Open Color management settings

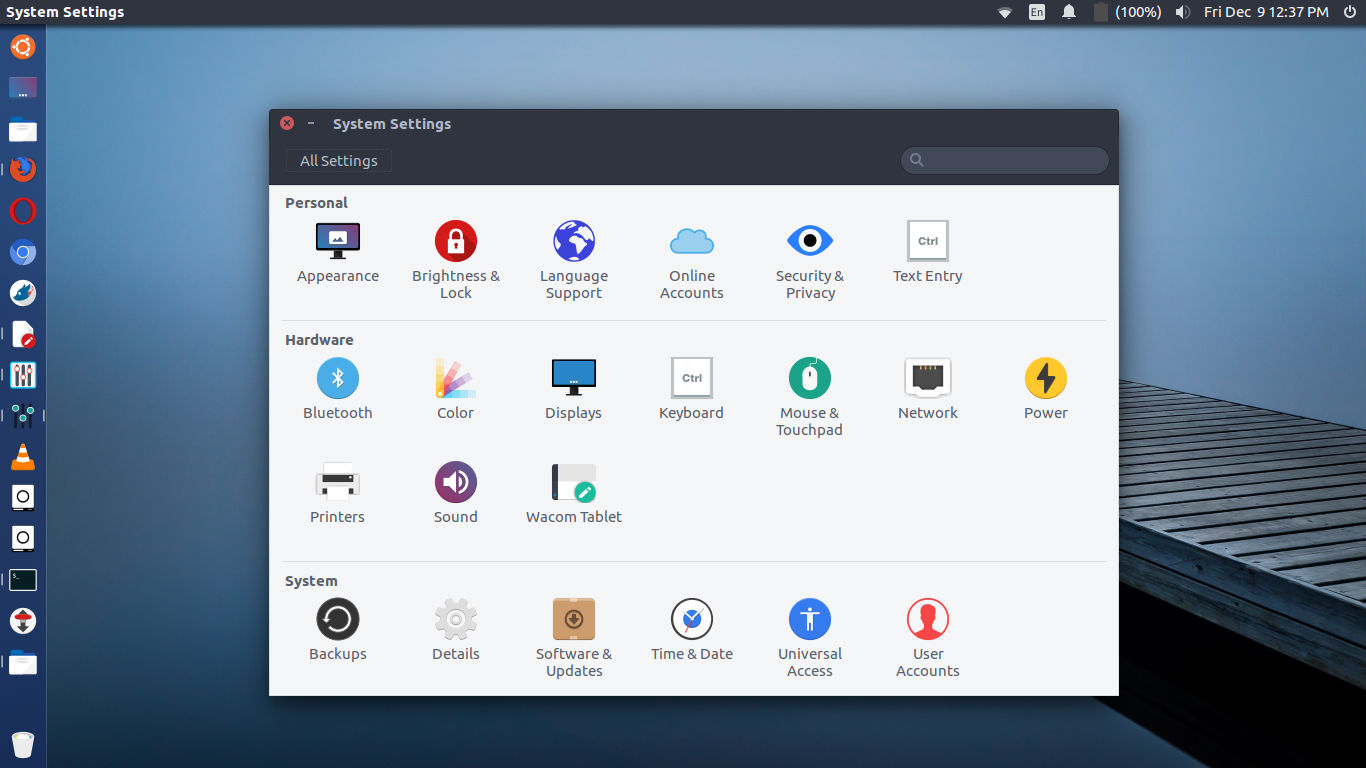[x=455, y=385]
